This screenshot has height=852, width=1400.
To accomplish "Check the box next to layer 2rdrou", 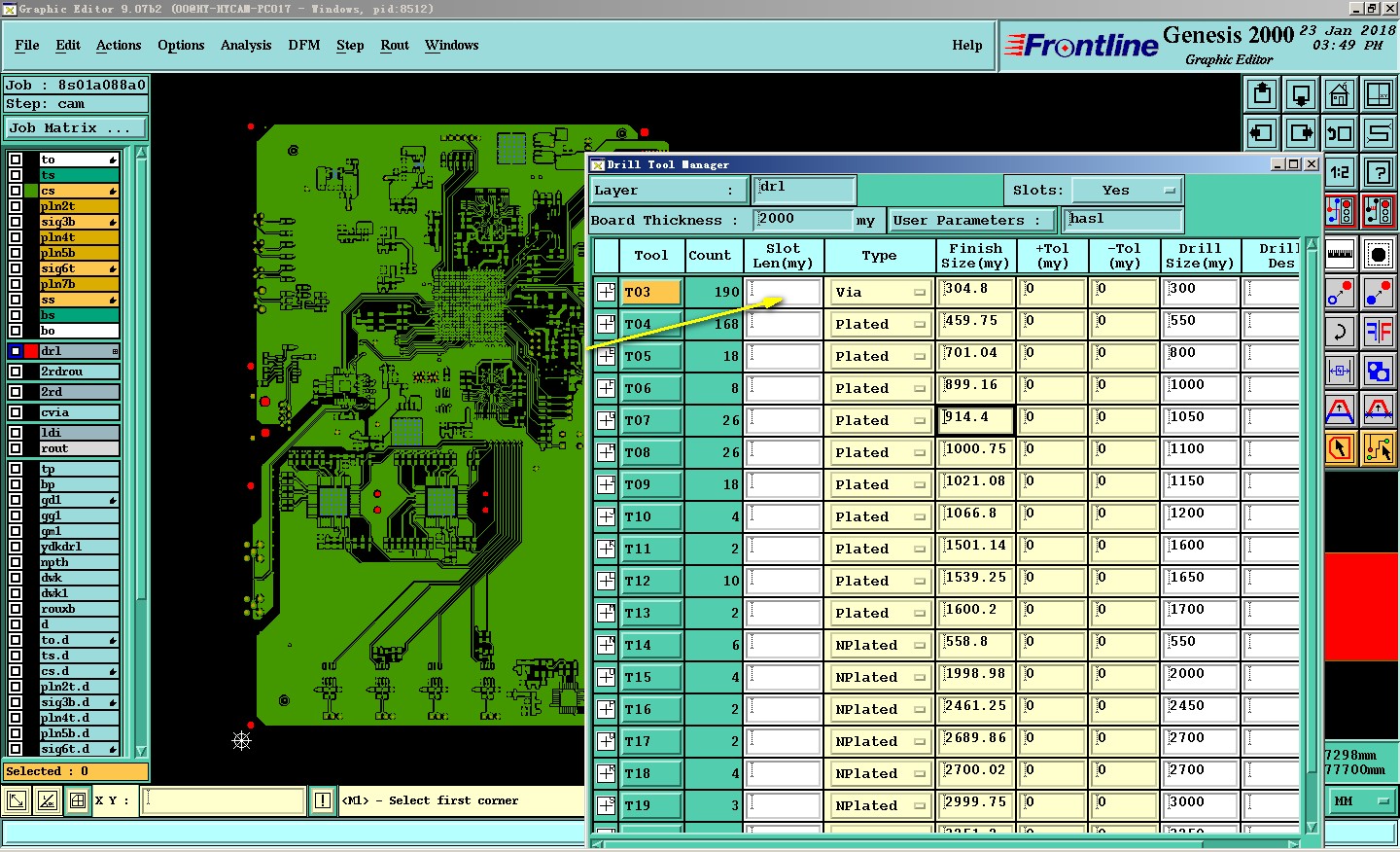I will (x=16, y=372).
